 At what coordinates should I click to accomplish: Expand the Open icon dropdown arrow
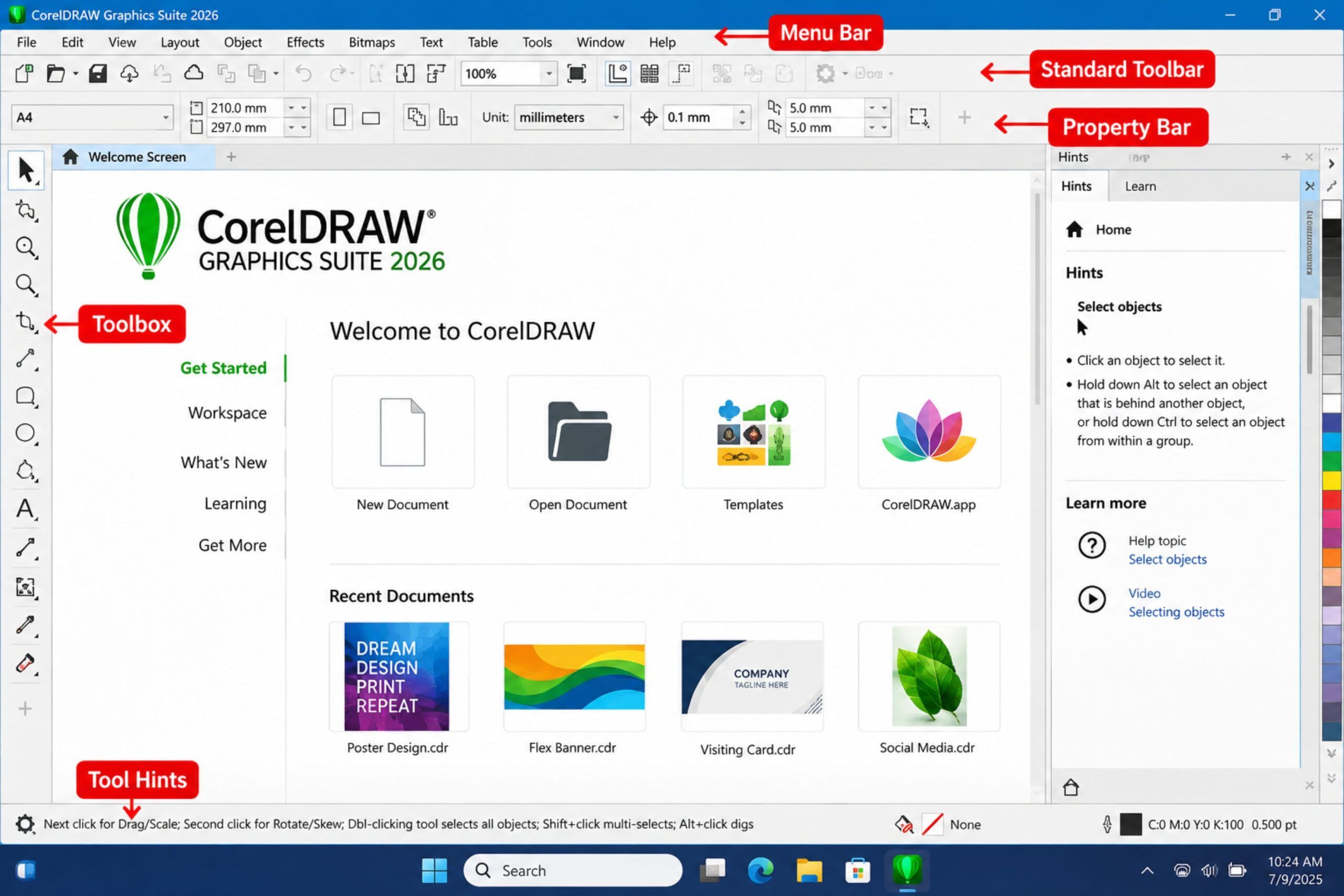(75, 73)
